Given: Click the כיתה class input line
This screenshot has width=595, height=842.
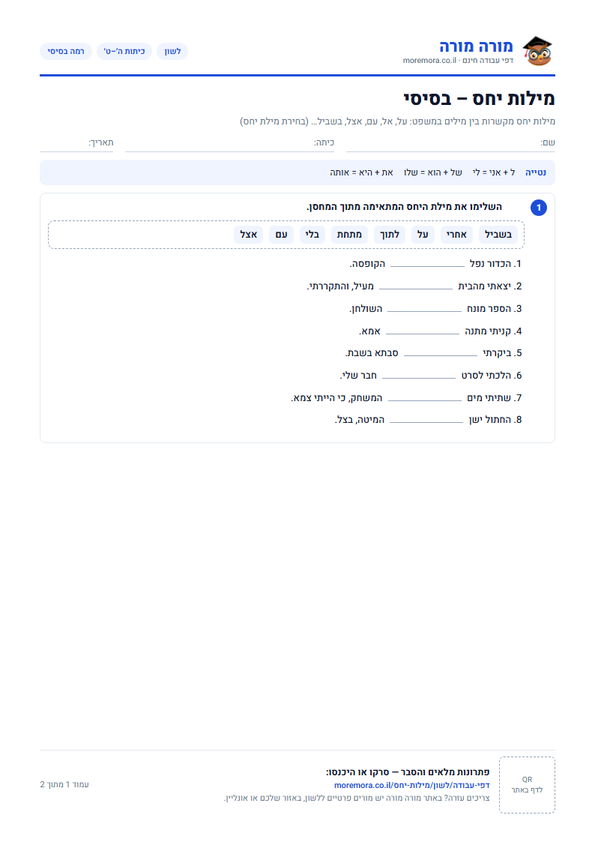Looking at the screenshot, I should [x=230, y=143].
